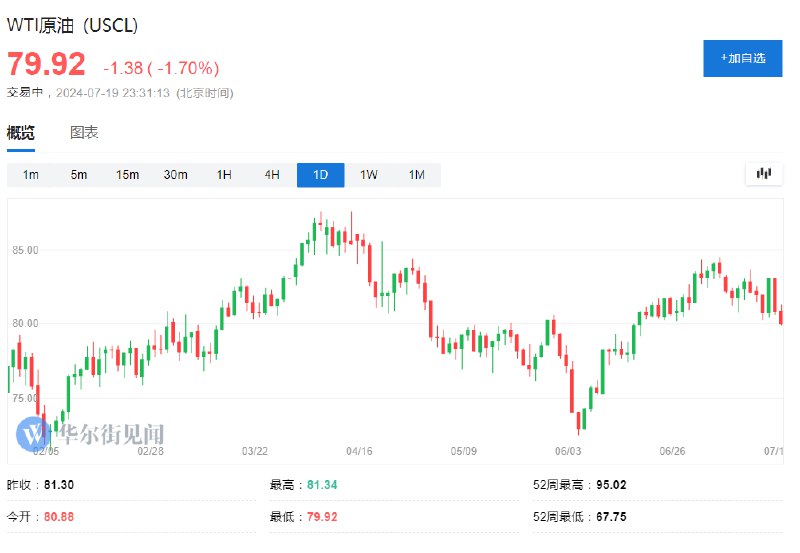Switch to the 图表 chart tab
The width and height of the screenshot is (800, 553).
pos(84,133)
